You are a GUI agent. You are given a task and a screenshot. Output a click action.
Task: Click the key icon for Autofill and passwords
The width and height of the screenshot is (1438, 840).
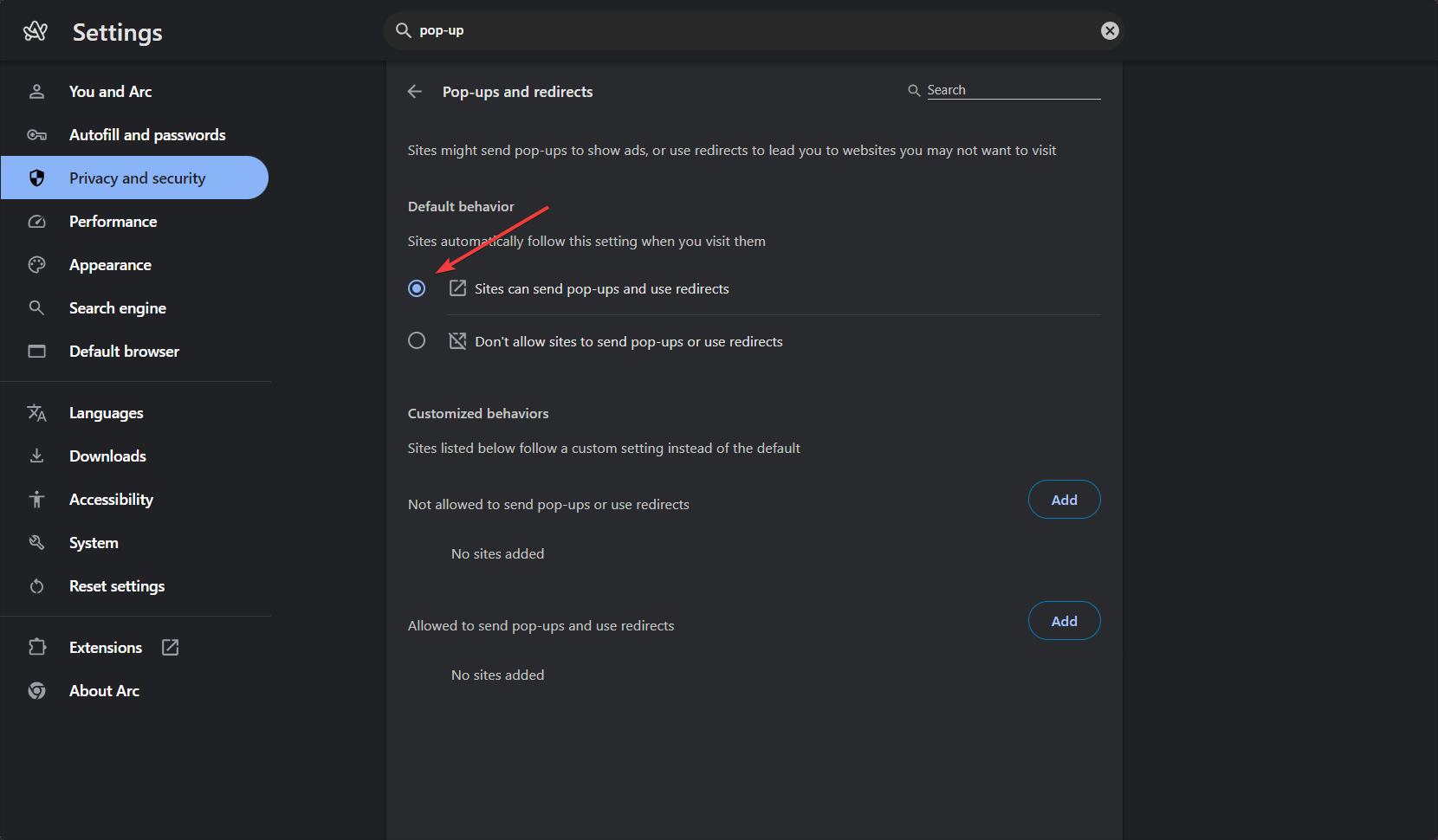coord(36,134)
